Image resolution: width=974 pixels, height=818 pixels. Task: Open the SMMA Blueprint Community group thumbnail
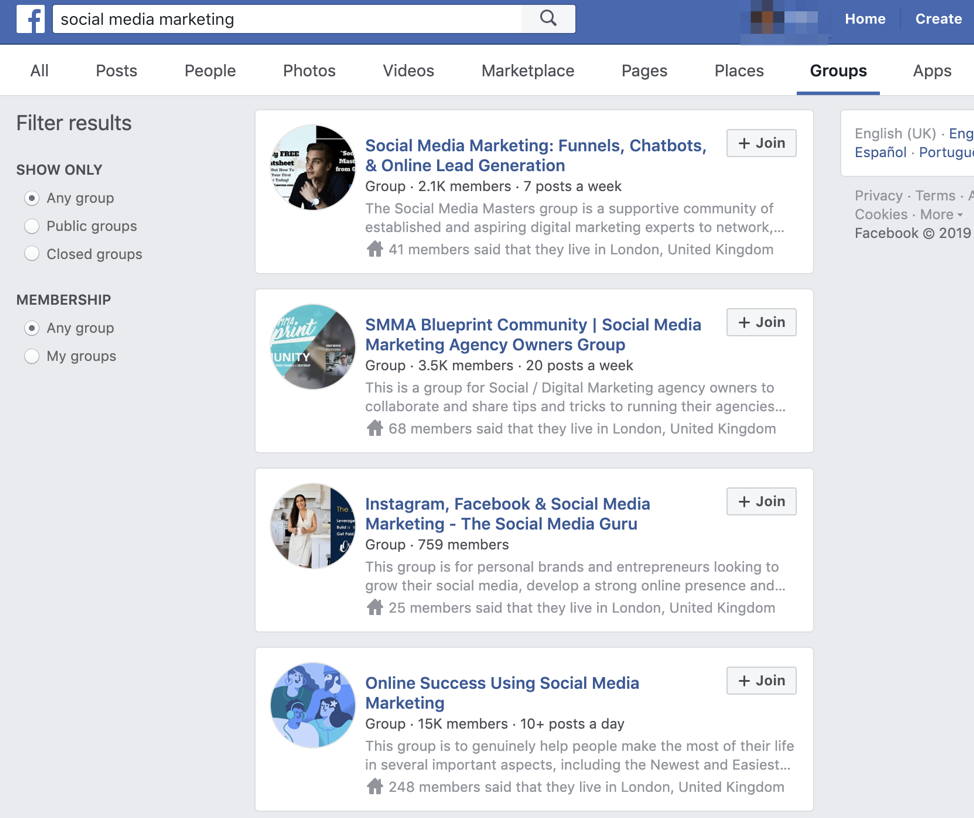pos(313,347)
